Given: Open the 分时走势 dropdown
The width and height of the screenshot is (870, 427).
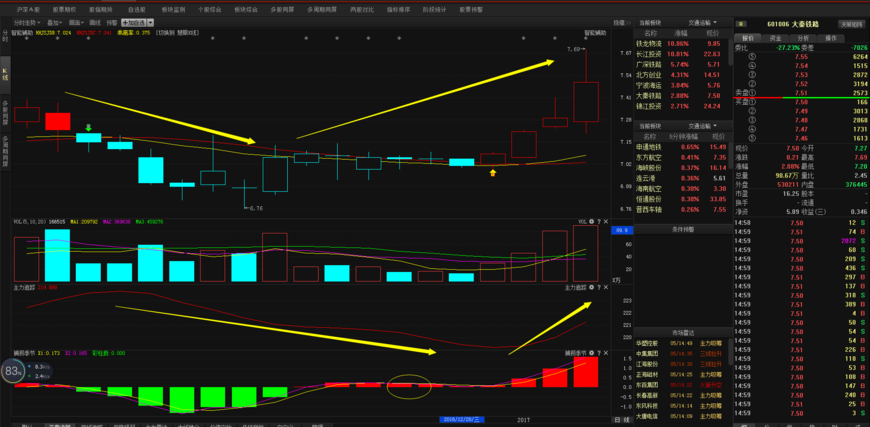Looking at the screenshot, I should point(28,23).
